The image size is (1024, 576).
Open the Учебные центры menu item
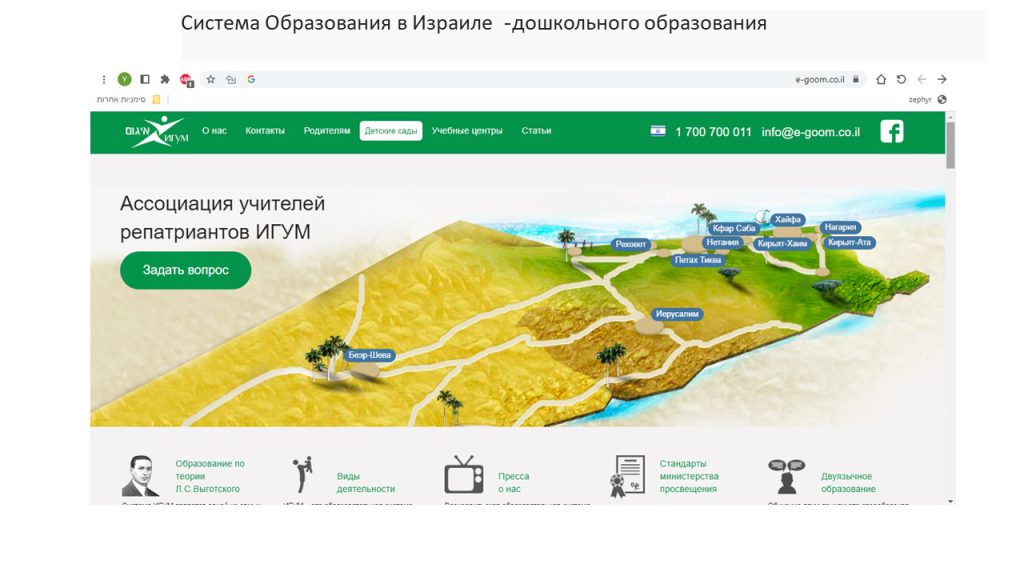pyautogui.click(x=467, y=131)
